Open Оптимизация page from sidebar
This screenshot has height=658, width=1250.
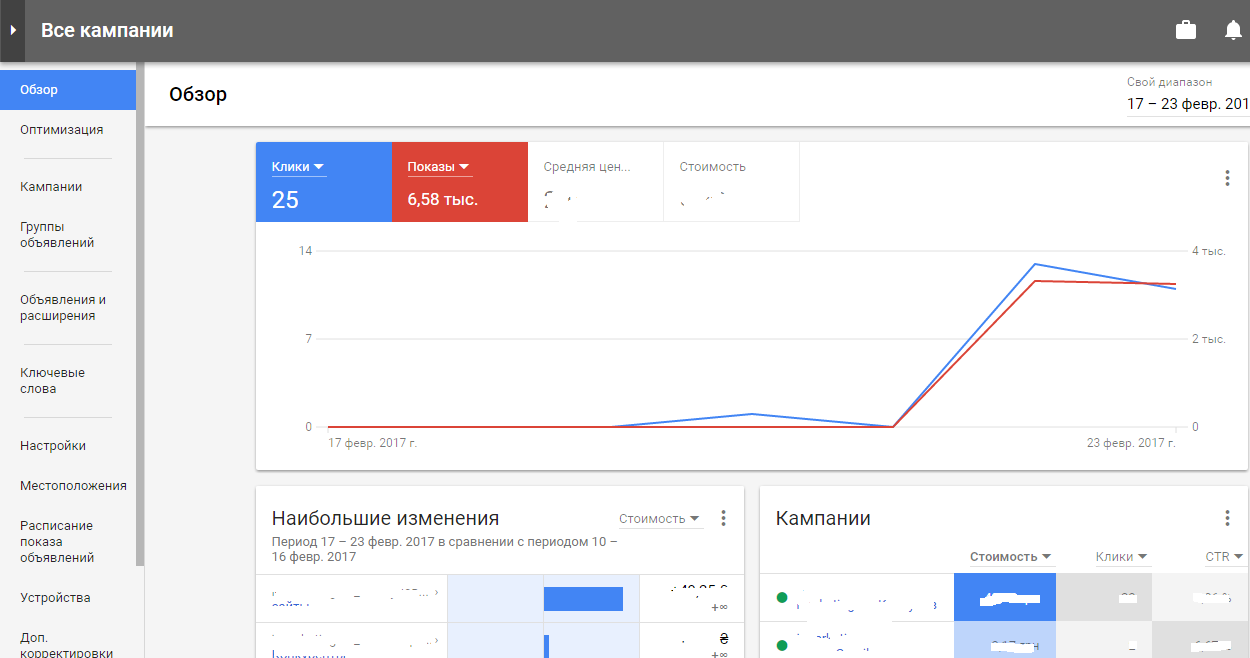coord(61,130)
